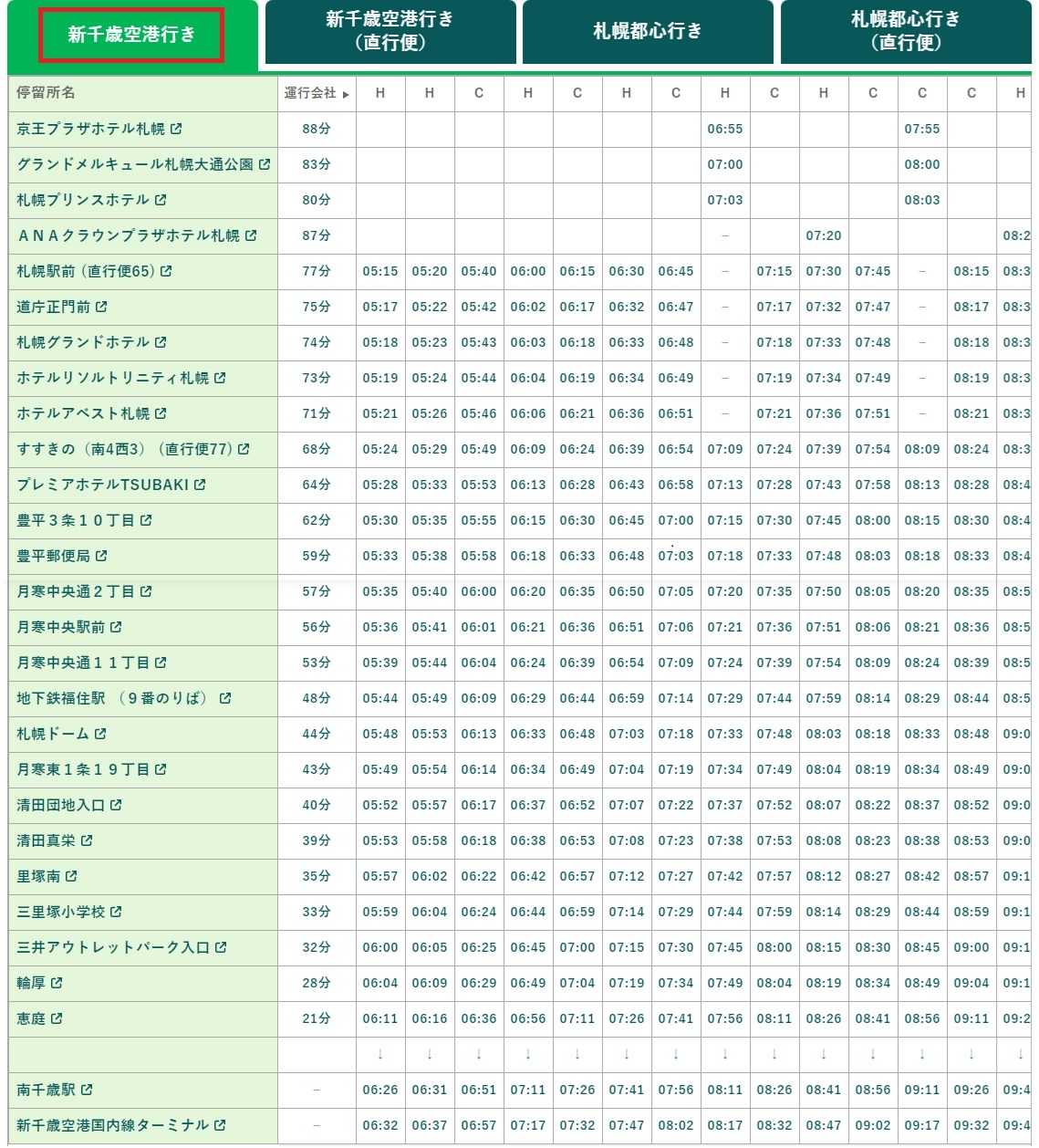1039x1148 pixels.
Task: Expand the 運行会社 filter arrow
Action: [344, 93]
